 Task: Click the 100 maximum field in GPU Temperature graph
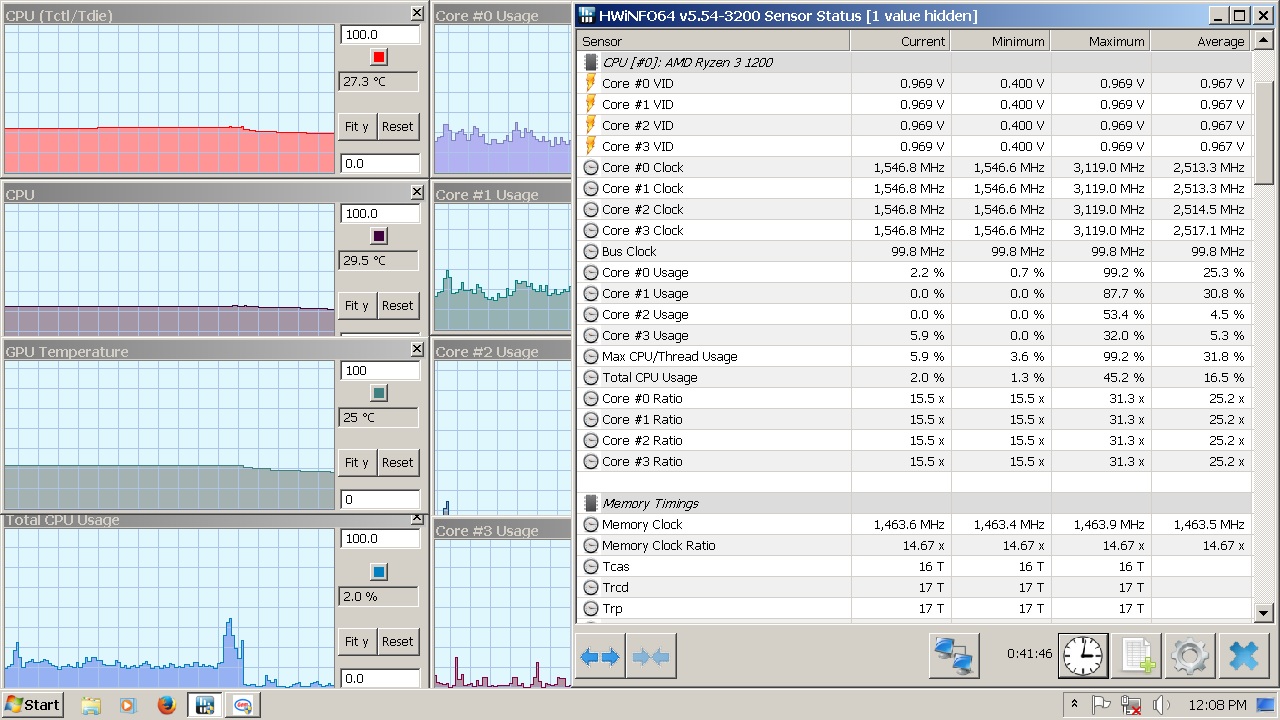click(379, 370)
